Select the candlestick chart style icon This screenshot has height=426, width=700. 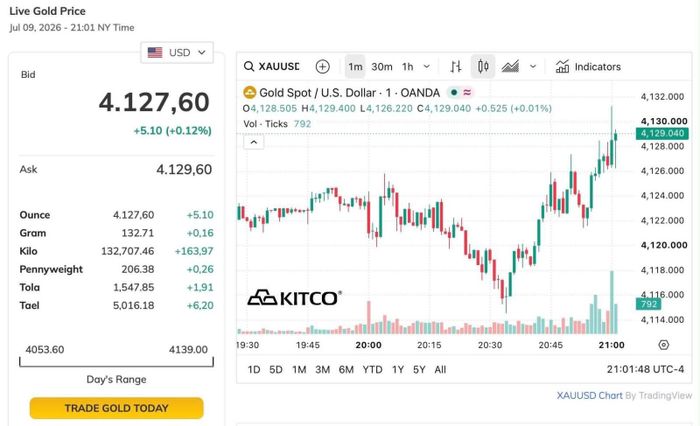483,67
